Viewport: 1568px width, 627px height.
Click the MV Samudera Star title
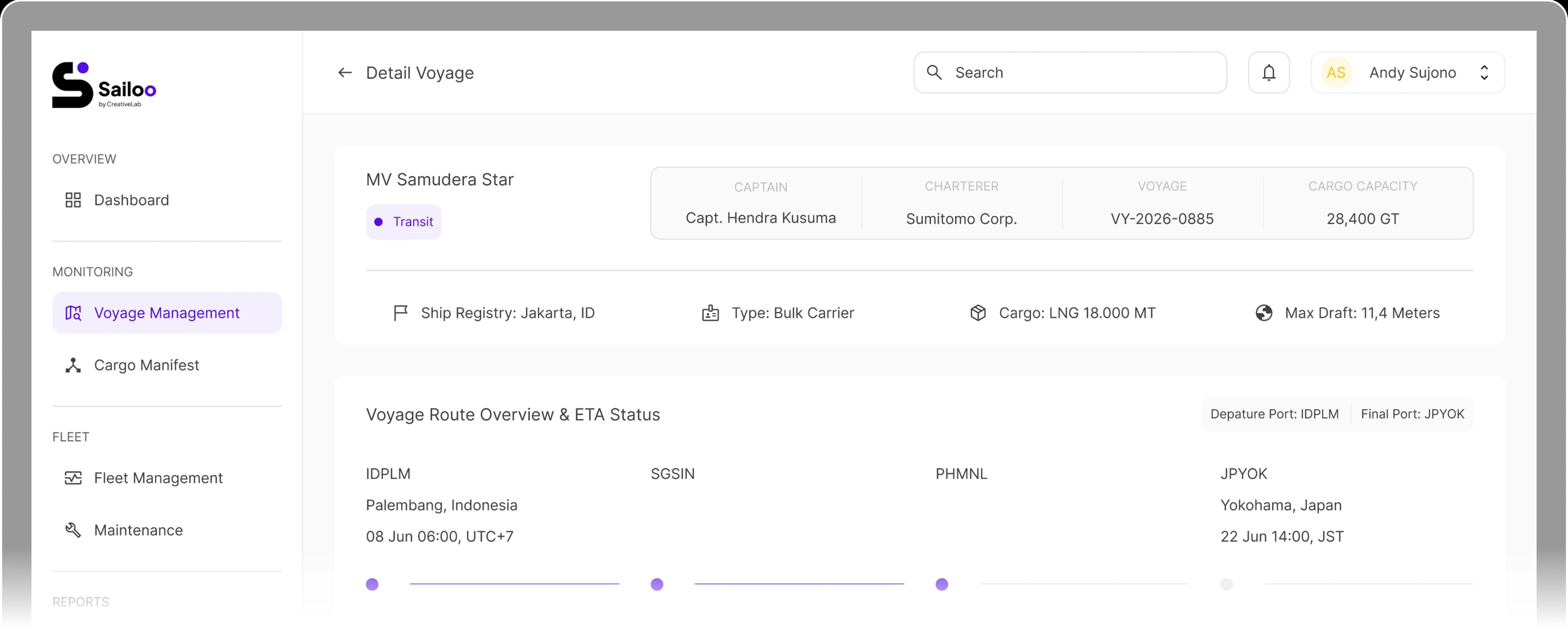pyautogui.click(x=439, y=180)
